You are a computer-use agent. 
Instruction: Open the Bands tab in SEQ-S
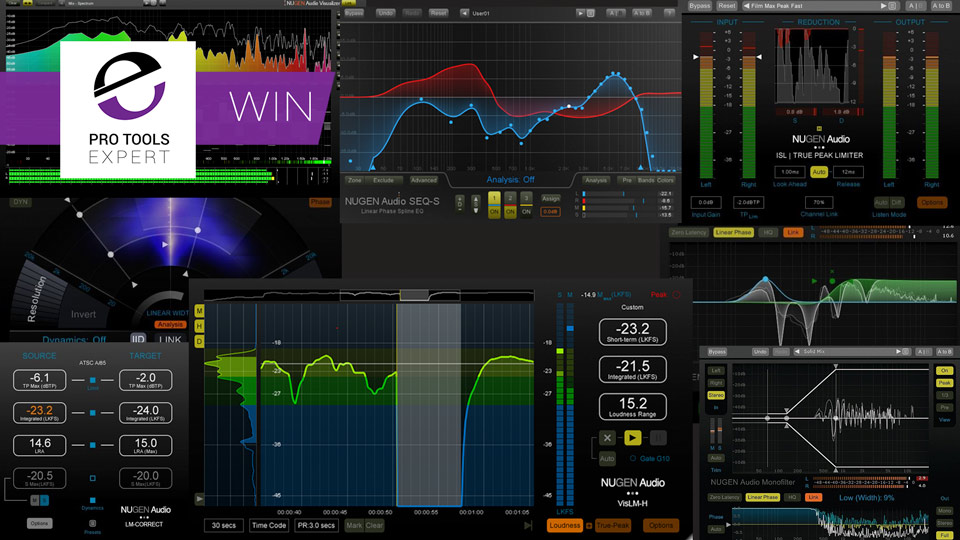646,181
